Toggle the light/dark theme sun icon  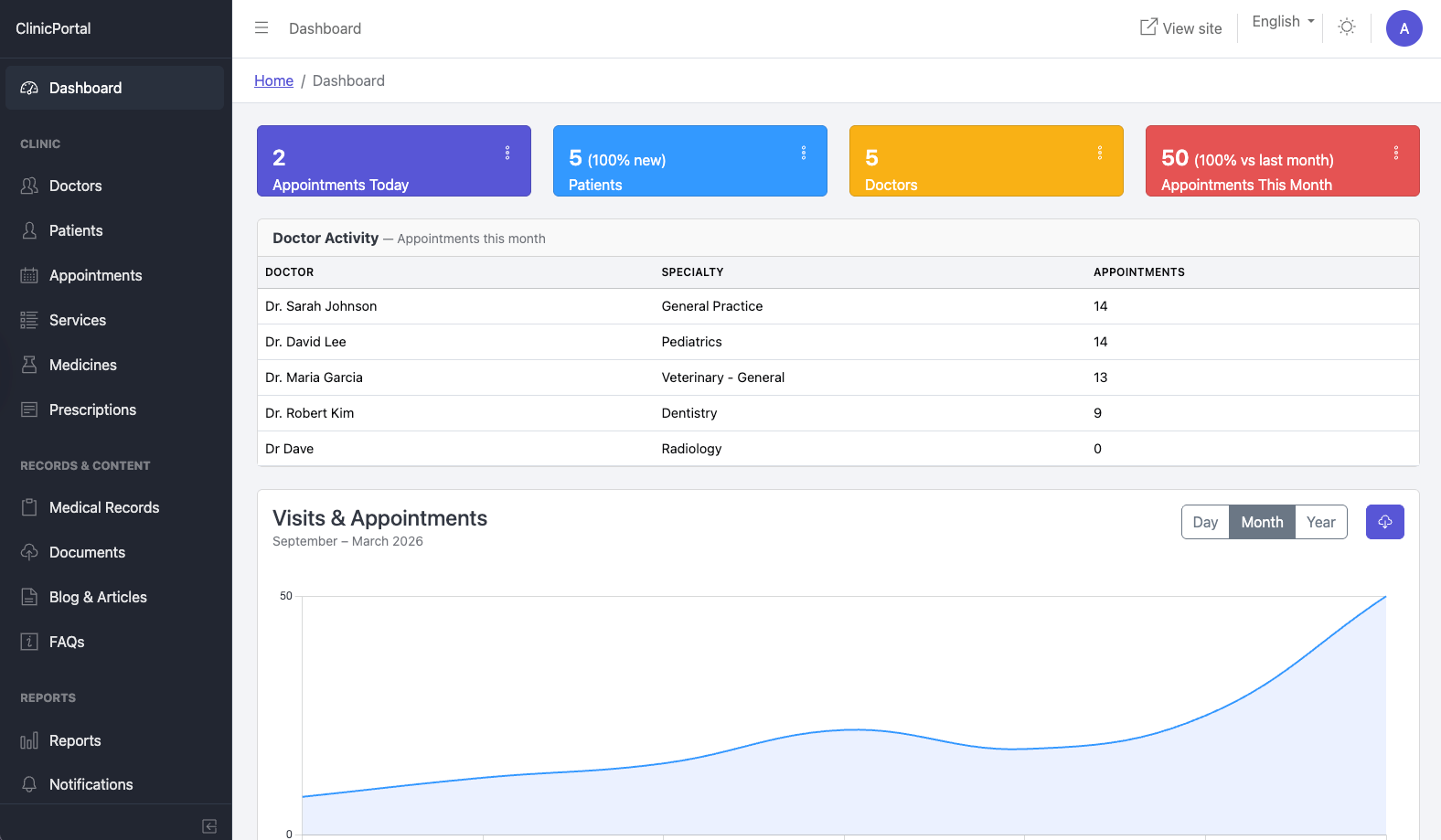point(1346,27)
